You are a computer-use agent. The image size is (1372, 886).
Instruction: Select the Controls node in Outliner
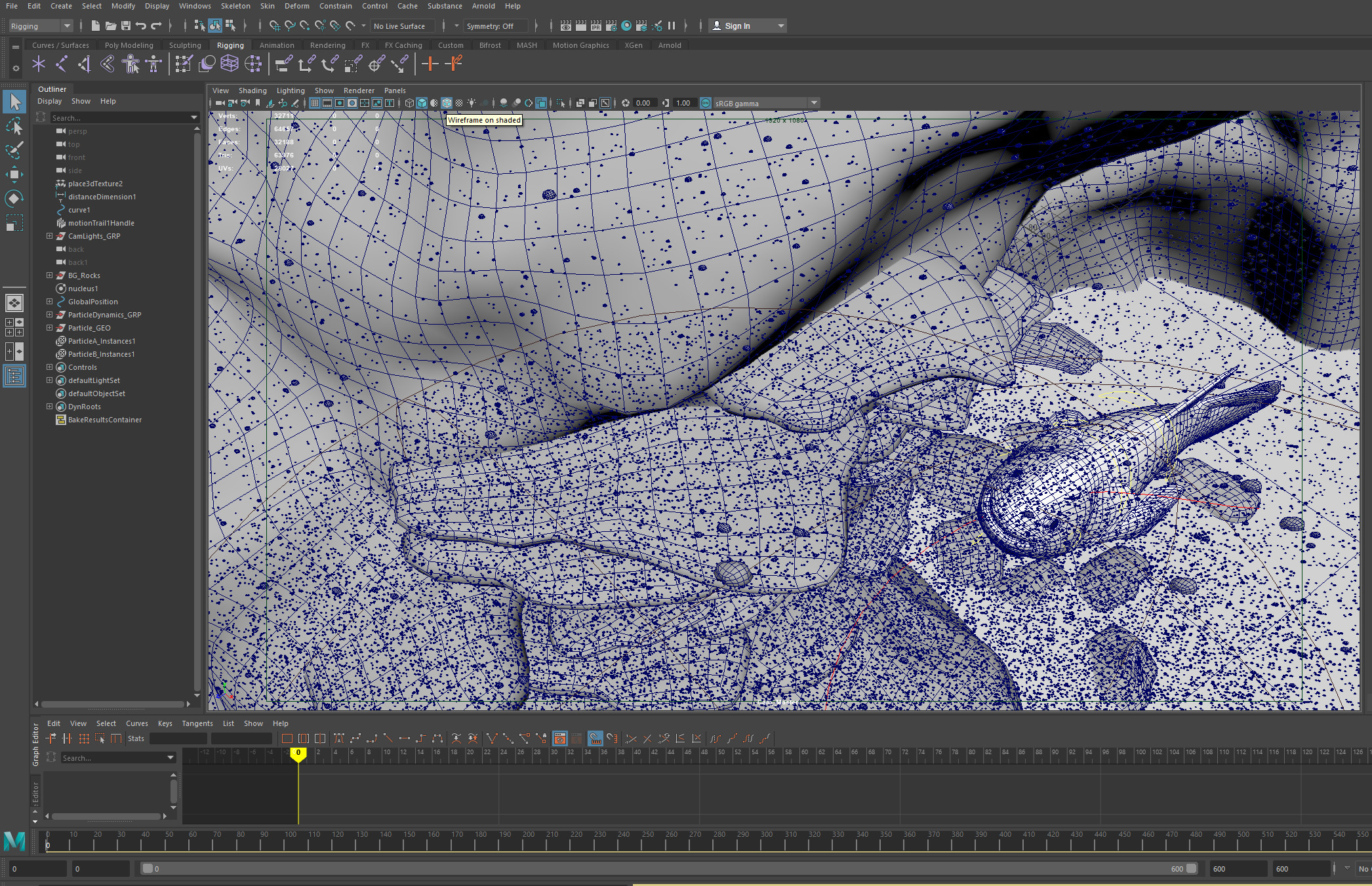pyautogui.click(x=82, y=367)
